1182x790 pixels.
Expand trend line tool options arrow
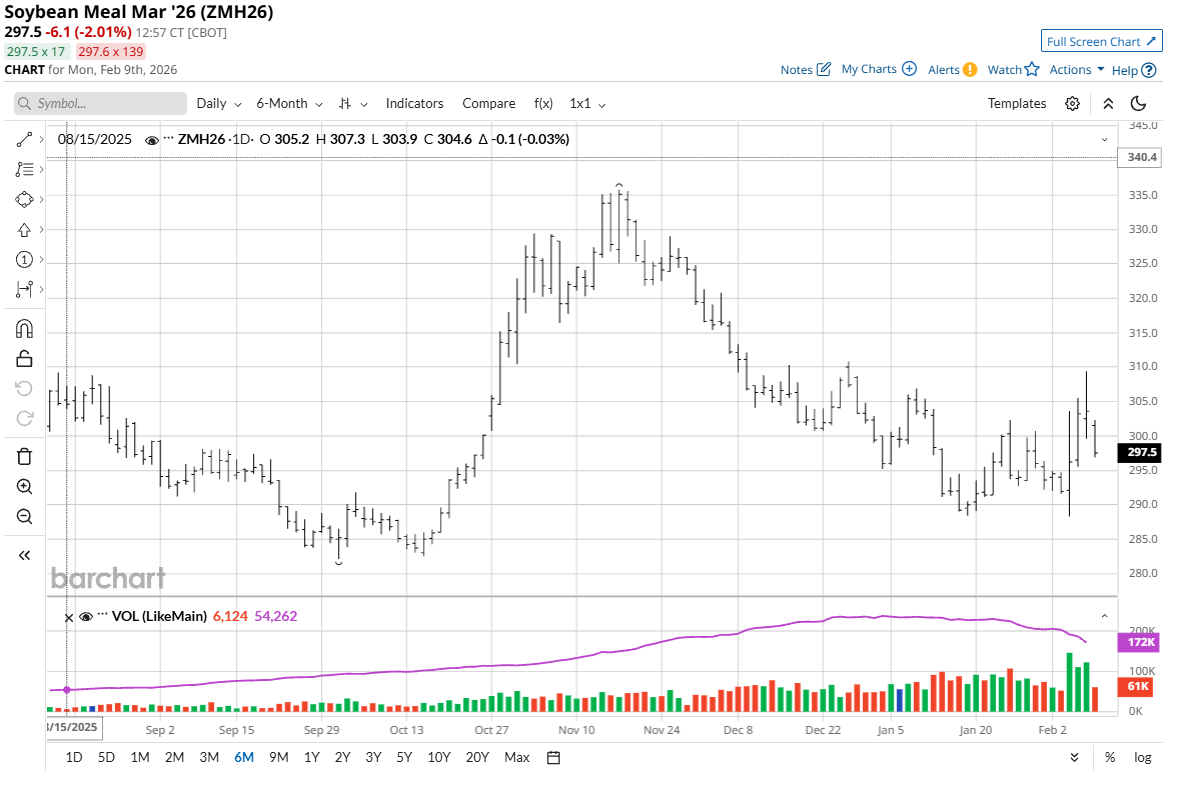(41, 139)
